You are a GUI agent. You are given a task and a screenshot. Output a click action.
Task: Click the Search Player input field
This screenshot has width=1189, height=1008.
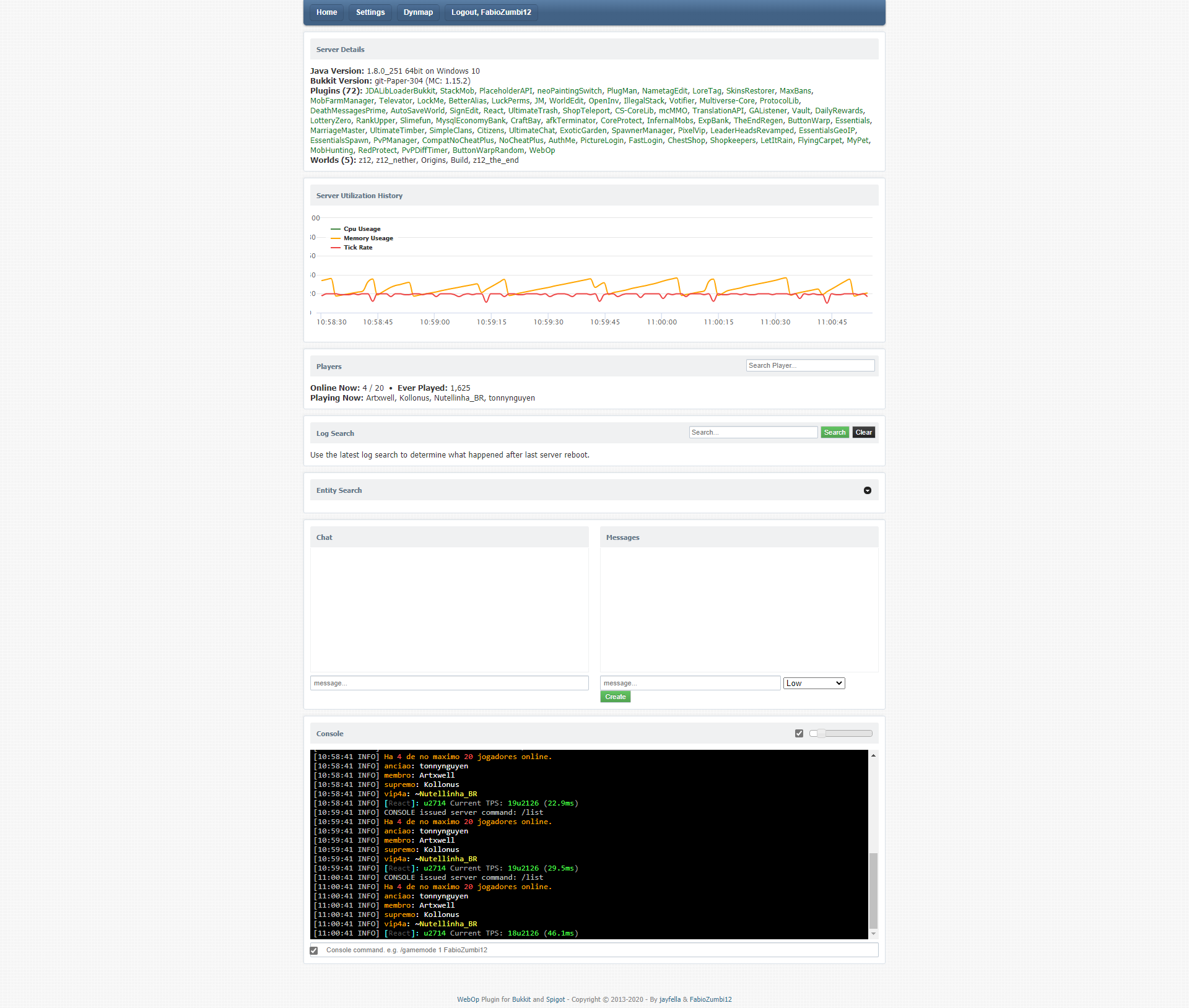pyautogui.click(x=808, y=365)
